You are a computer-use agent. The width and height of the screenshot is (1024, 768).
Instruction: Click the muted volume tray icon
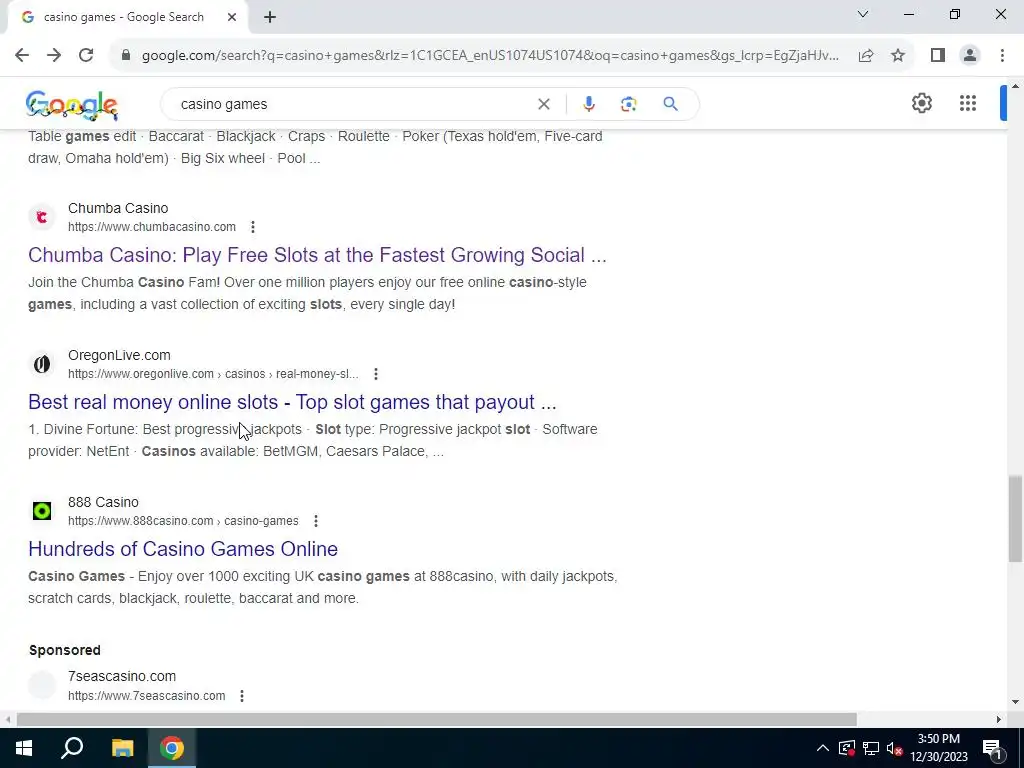(895, 748)
